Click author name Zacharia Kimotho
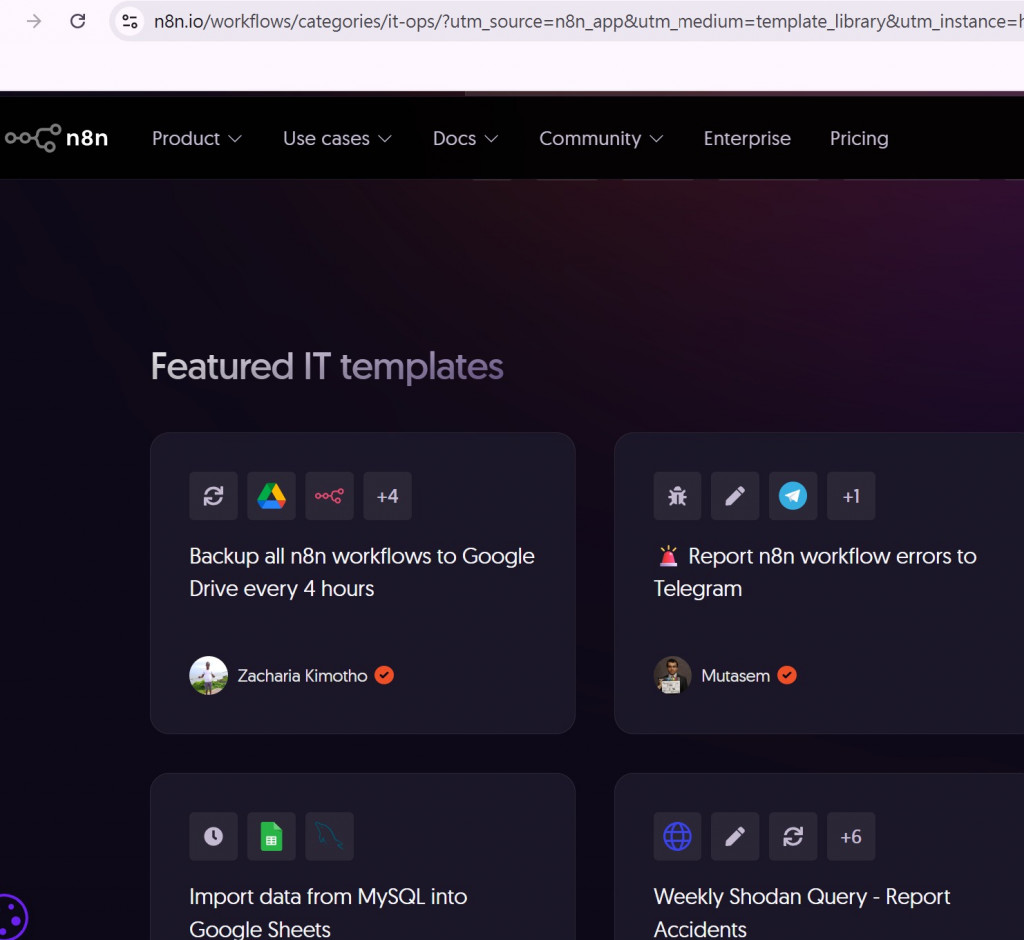Image resolution: width=1024 pixels, height=940 pixels. (x=302, y=675)
